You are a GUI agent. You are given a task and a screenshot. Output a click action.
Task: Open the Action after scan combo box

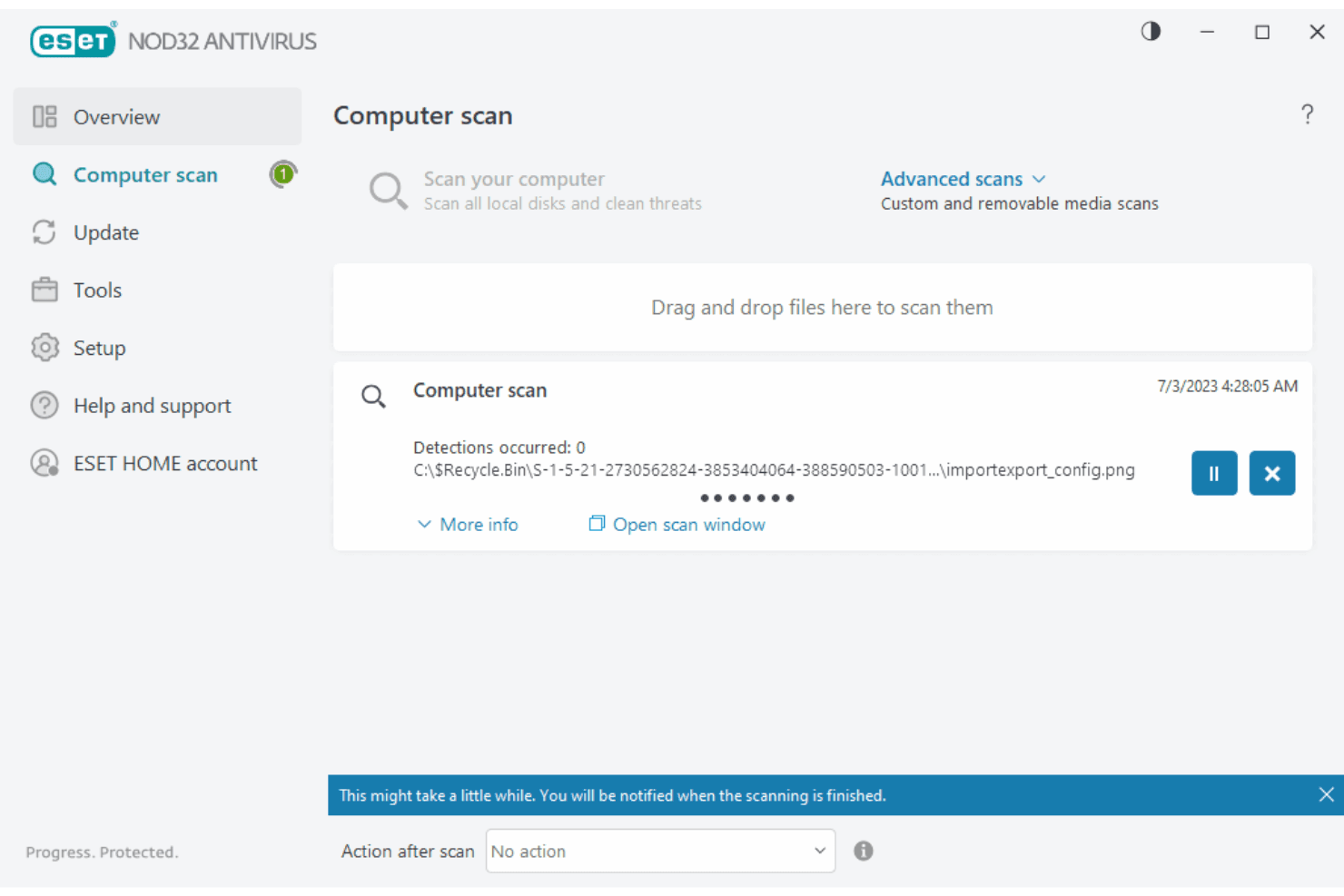pos(660,851)
